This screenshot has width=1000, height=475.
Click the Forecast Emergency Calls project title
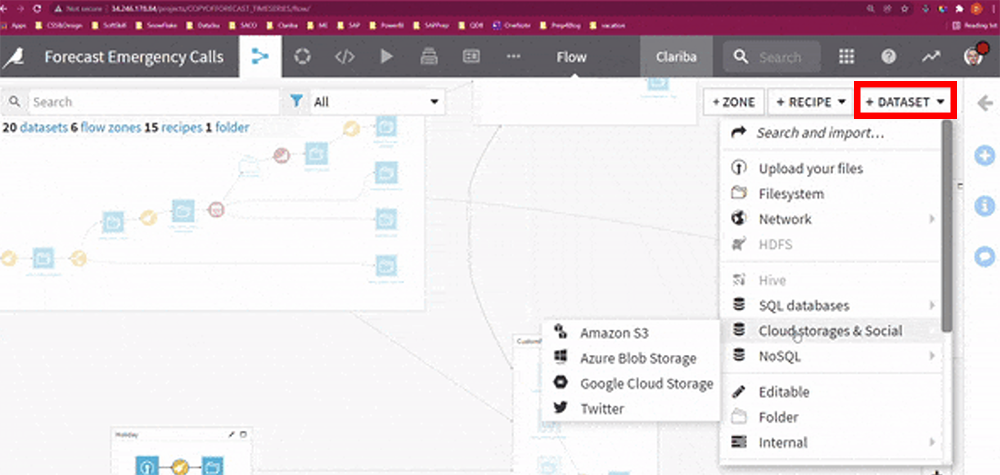tap(134, 57)
